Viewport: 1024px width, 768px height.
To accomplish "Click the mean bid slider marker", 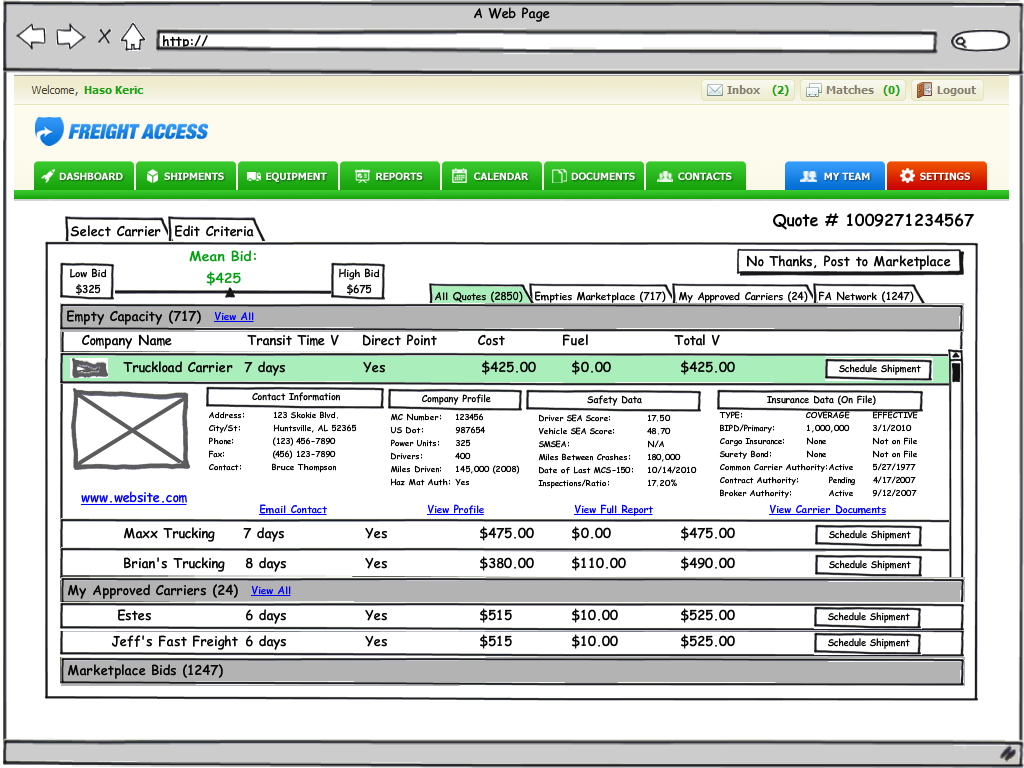I will point(230,293).
